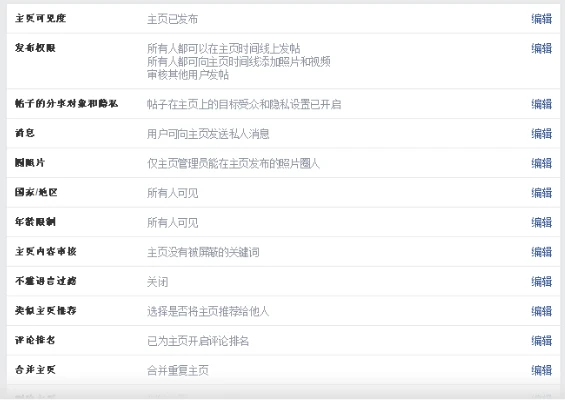This screenshot has height=400, width=565.
Task: Click 仅主页管理员能在主页发布的照片圈人 text
Action: pos(233,164)
